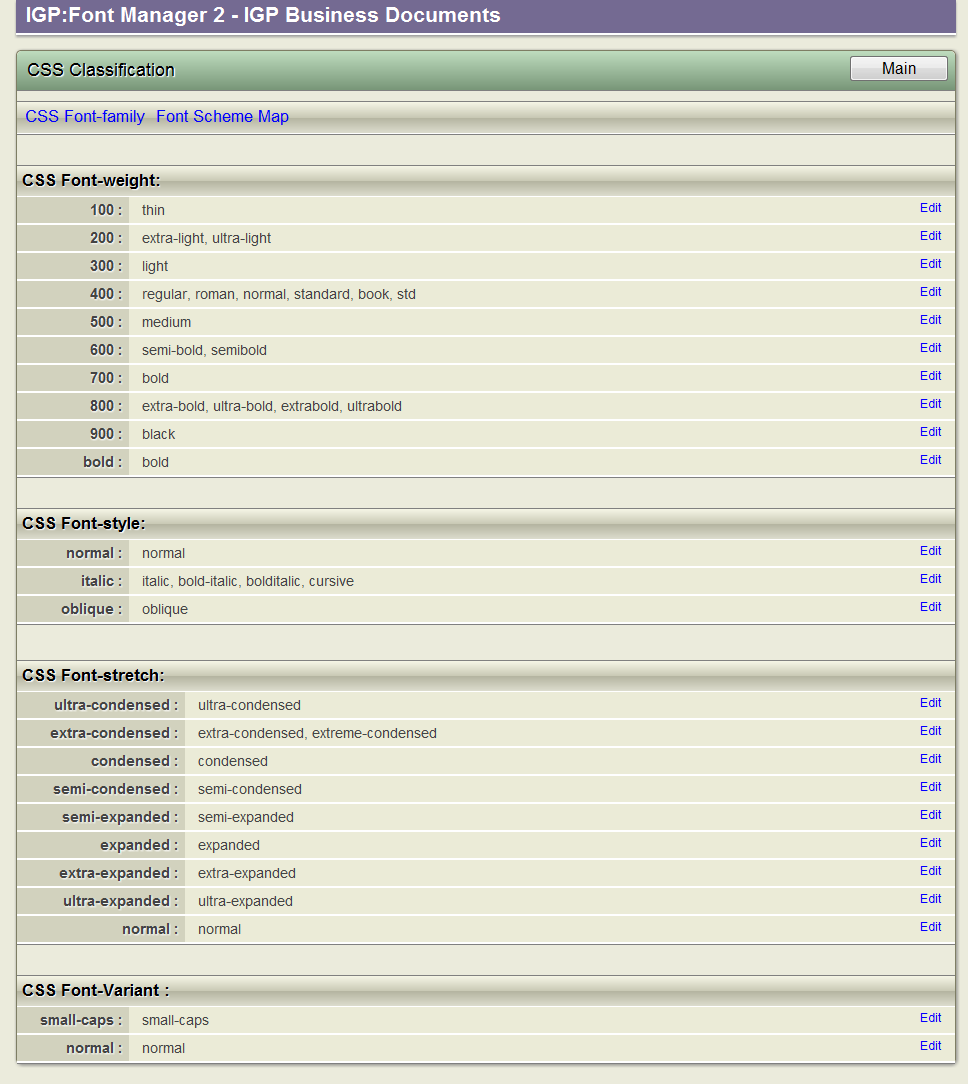Edit the oblique font-style row
The height and width of the screenshot is (1084, 968).
tap(930, 607)
